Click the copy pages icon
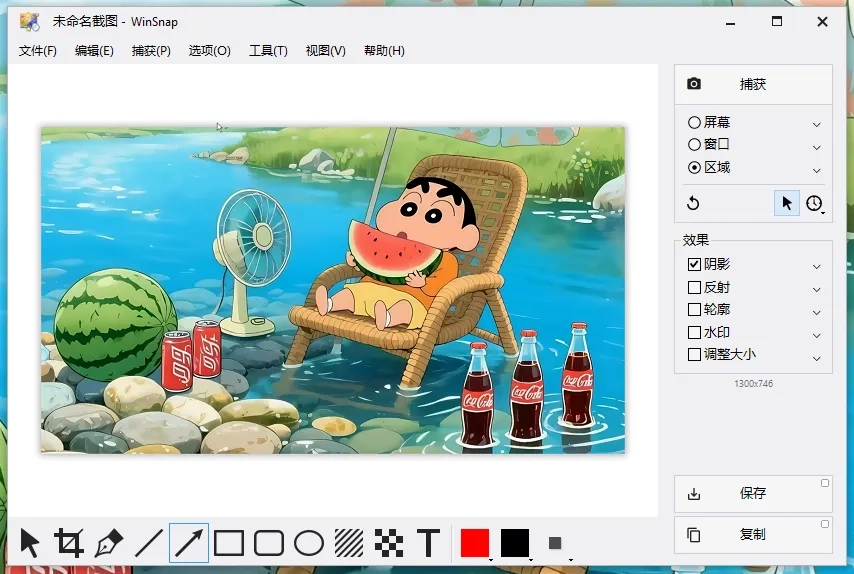854x574 pixels. point(694,535)
